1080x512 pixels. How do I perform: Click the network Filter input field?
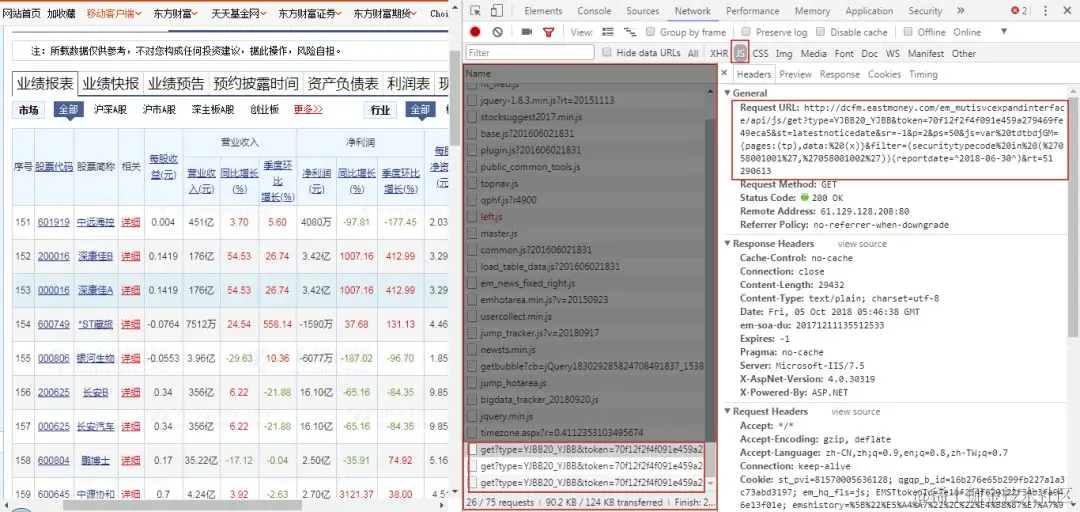530,52
